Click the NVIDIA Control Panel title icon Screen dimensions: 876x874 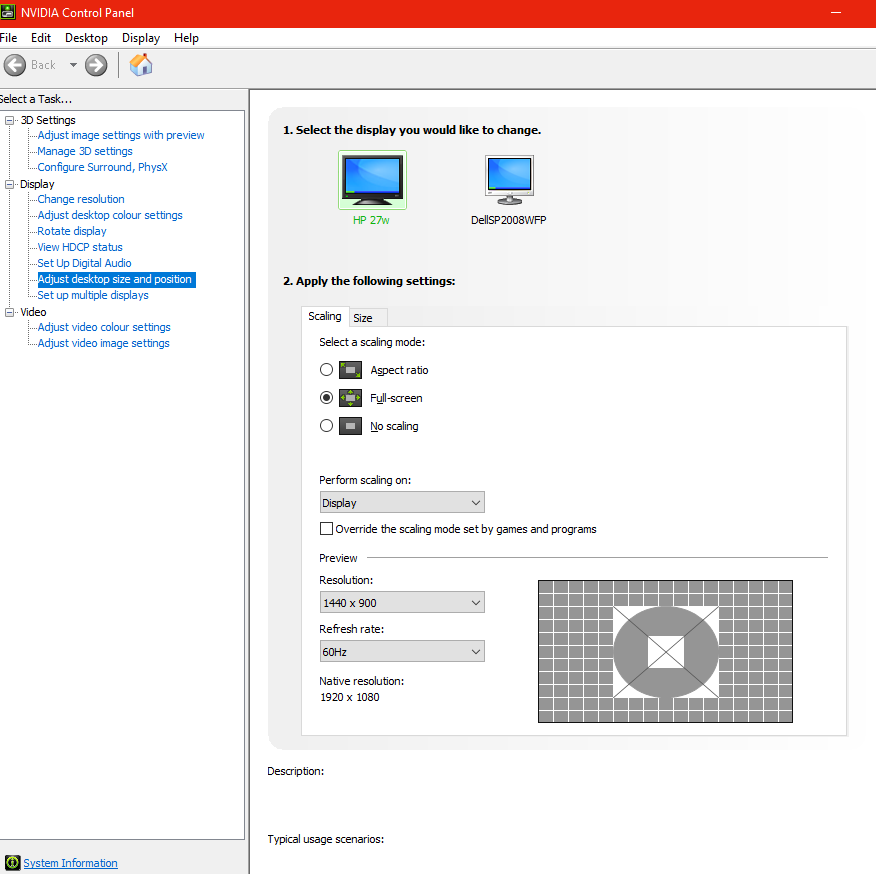coord(8,12)
